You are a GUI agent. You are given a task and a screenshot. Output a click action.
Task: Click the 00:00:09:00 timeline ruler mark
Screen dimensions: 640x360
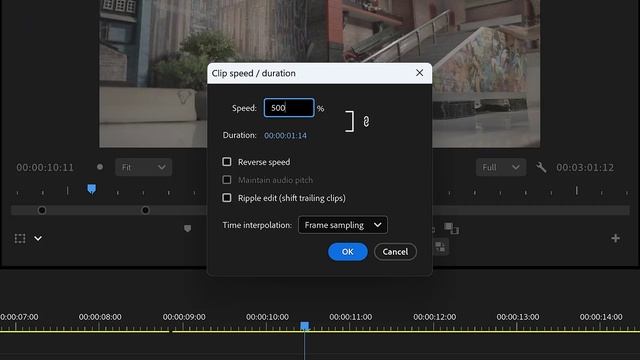click(184, 317)
